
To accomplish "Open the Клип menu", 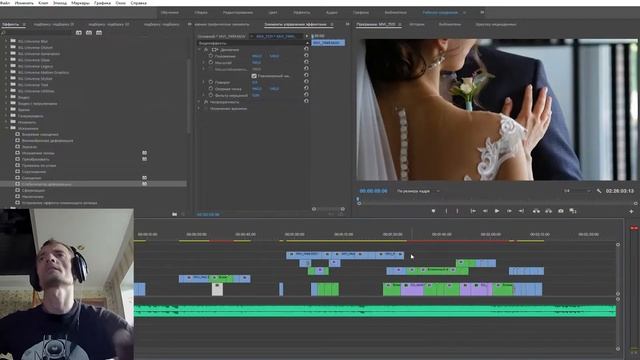I will (x=43, y=3).
